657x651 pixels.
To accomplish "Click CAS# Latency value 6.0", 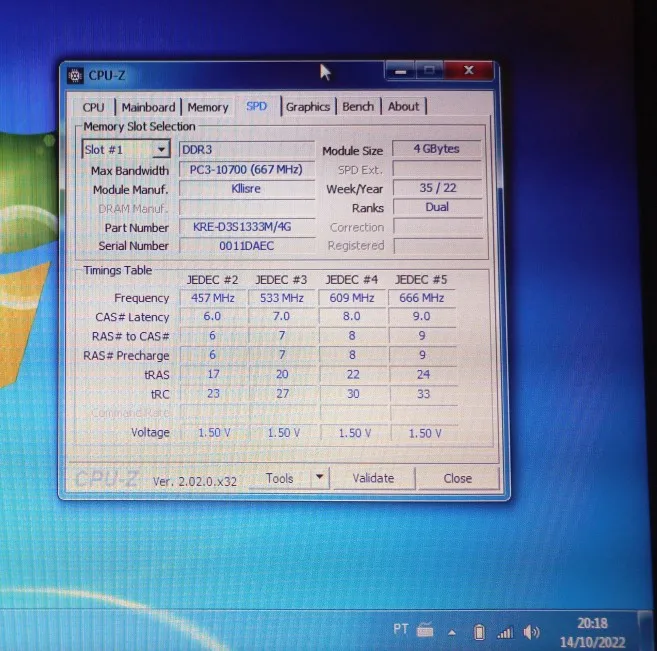I will click(212, 316).
